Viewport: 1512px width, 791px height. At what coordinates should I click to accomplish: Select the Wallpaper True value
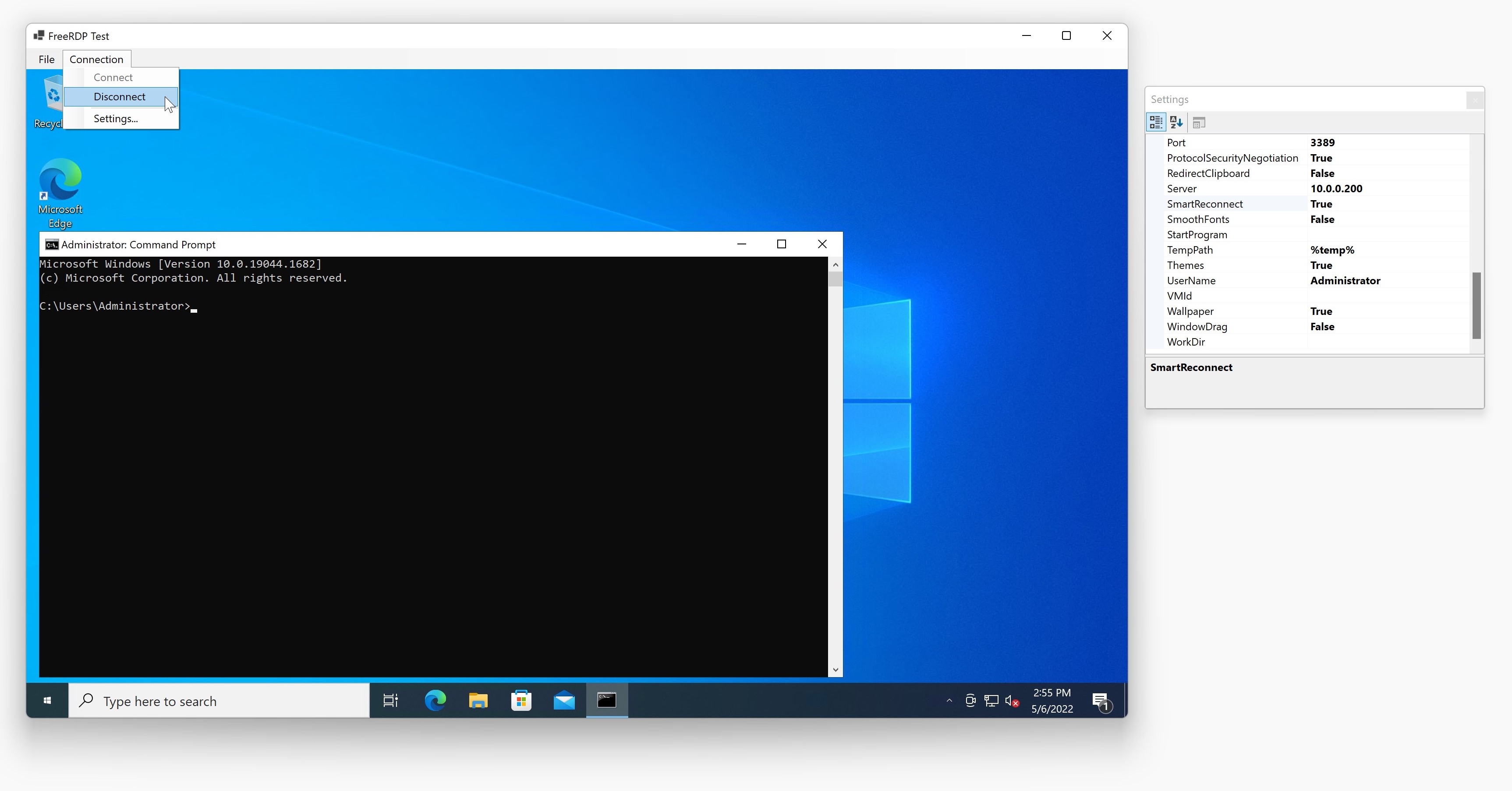[1321, 311]
